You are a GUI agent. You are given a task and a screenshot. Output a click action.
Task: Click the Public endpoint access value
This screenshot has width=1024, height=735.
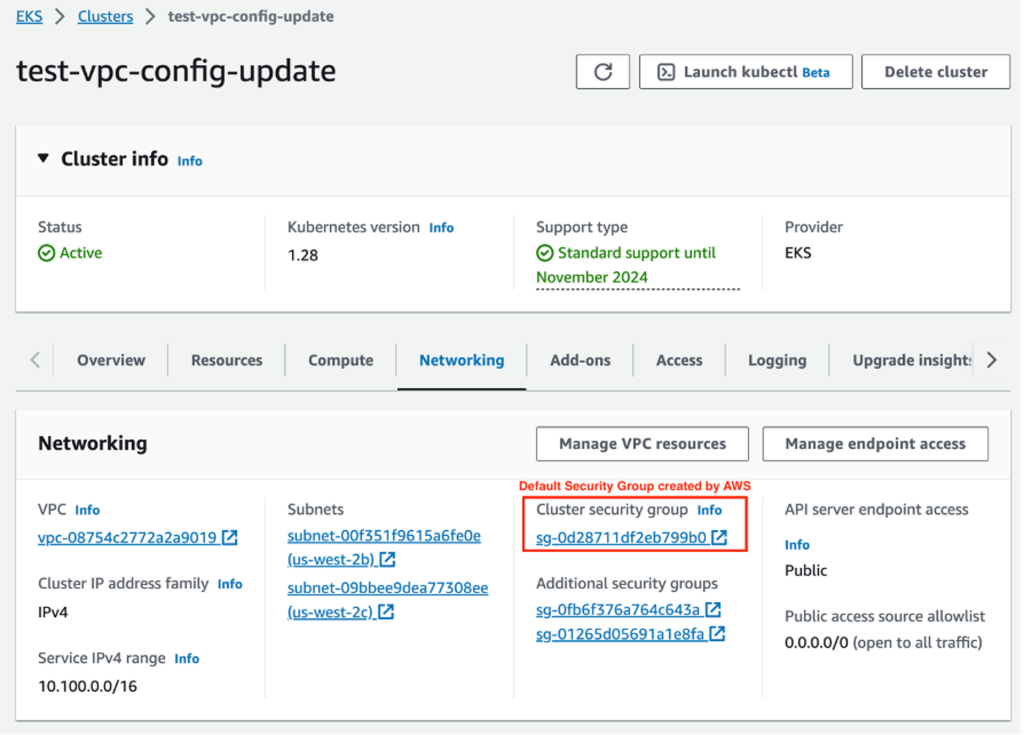(806, 570)
